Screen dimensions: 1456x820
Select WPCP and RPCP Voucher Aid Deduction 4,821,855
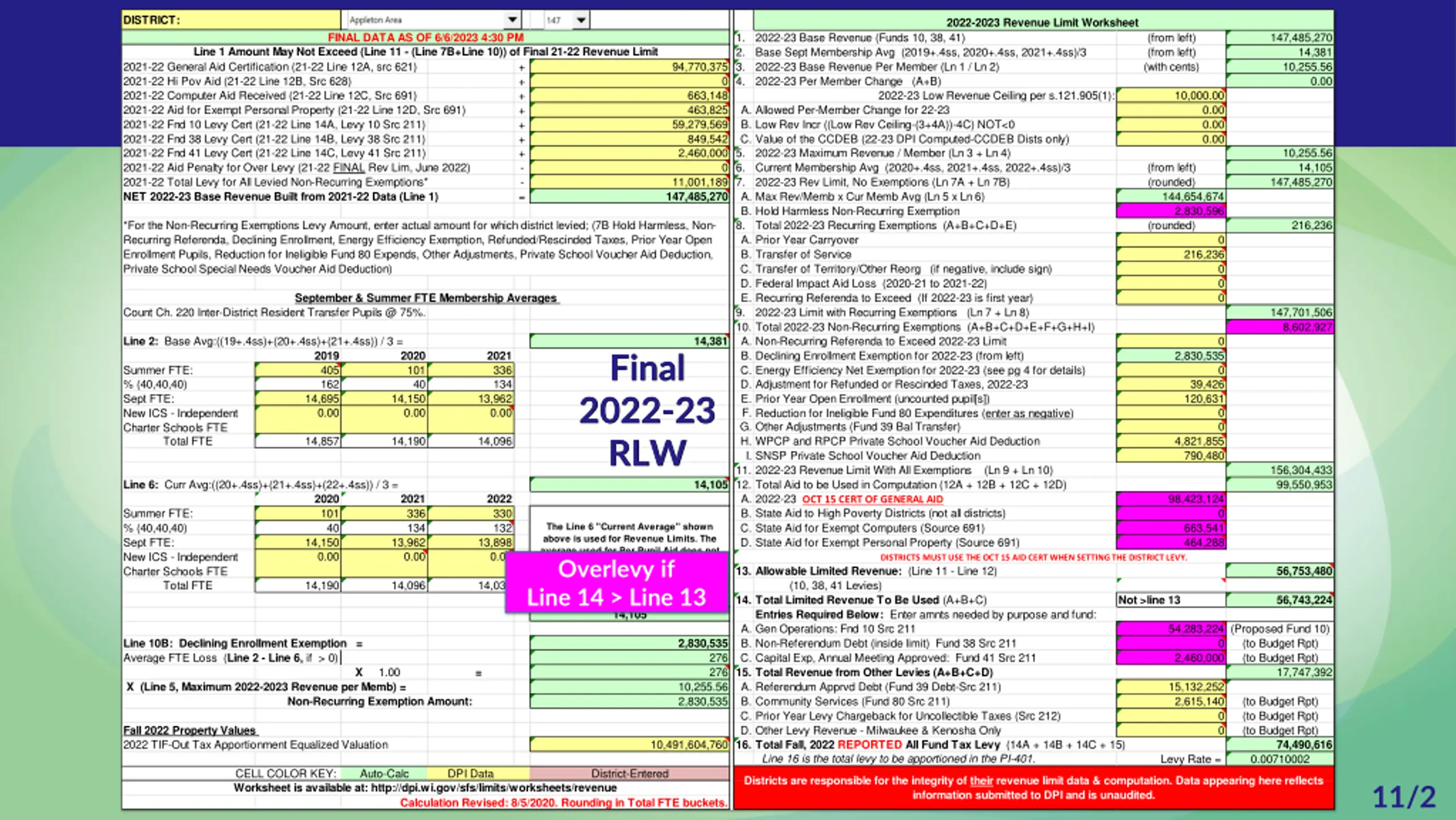(x=1171, y=442)
